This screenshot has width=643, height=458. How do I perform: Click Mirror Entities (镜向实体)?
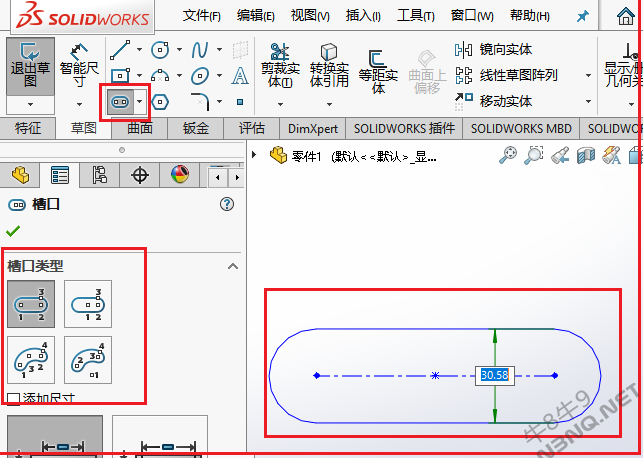tap(493, 50)
